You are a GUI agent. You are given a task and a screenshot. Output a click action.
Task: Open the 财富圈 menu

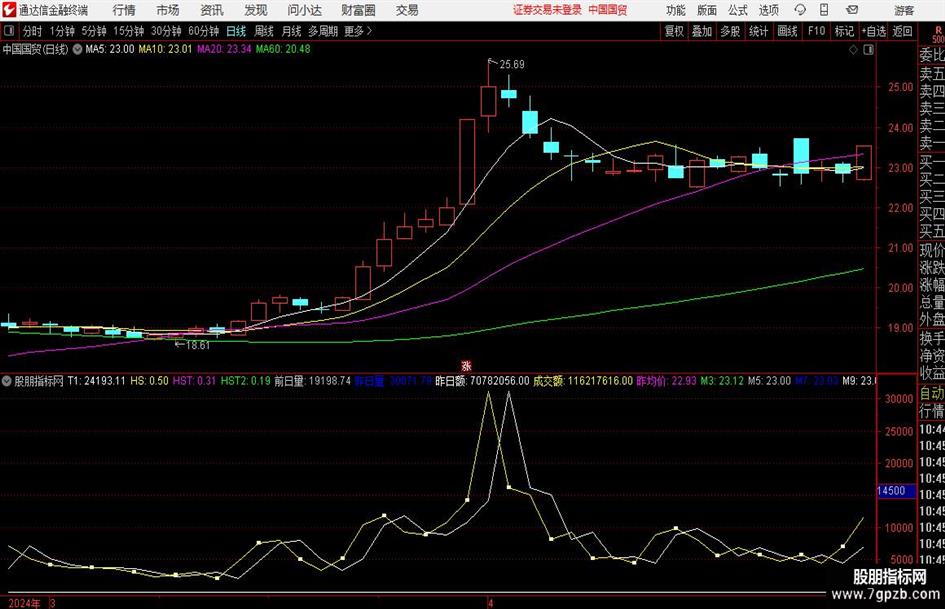[x=358, y=10]
